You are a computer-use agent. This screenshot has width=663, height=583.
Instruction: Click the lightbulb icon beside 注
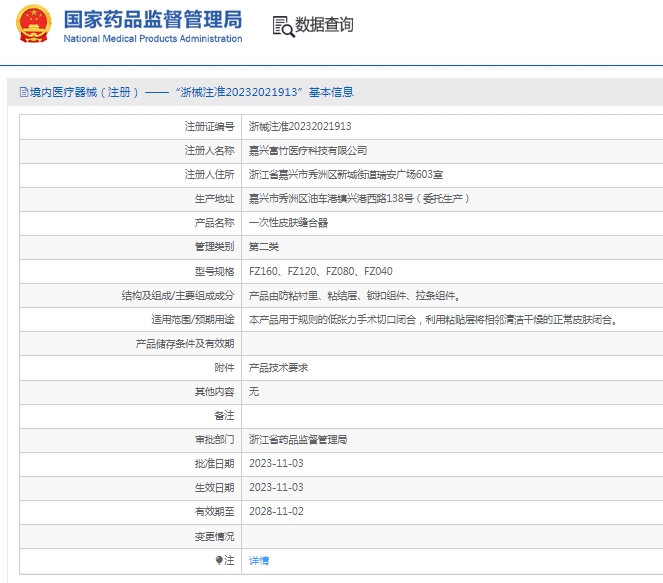(x=219, y=560)
